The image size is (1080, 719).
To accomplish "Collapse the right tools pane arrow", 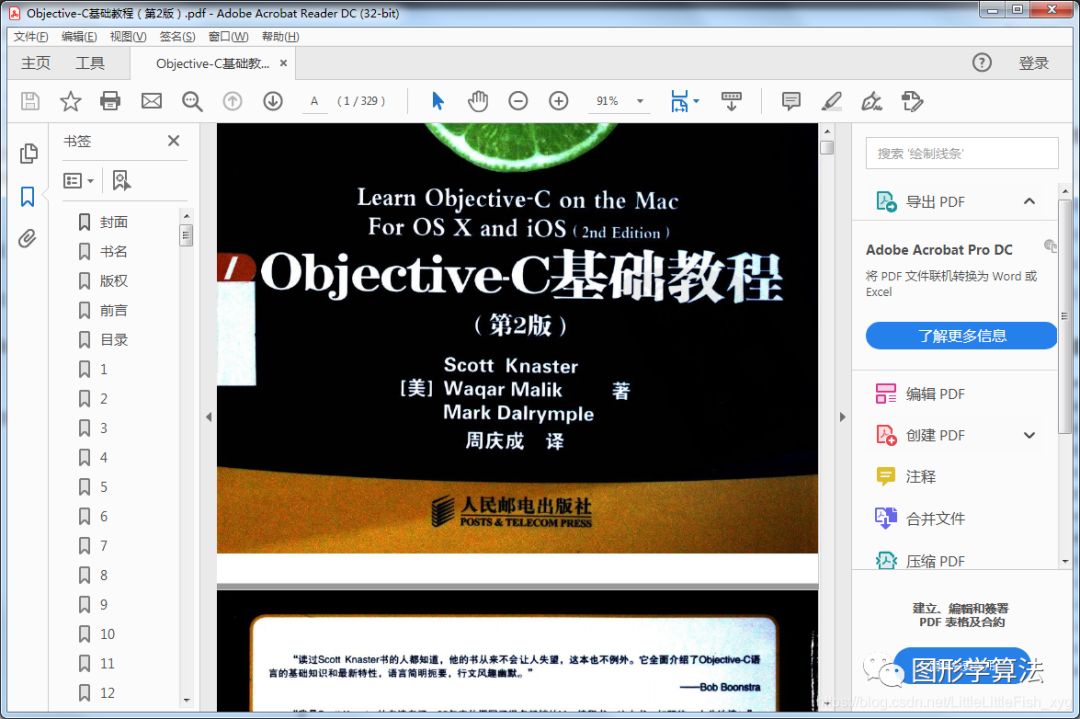I will coord(842,417).
